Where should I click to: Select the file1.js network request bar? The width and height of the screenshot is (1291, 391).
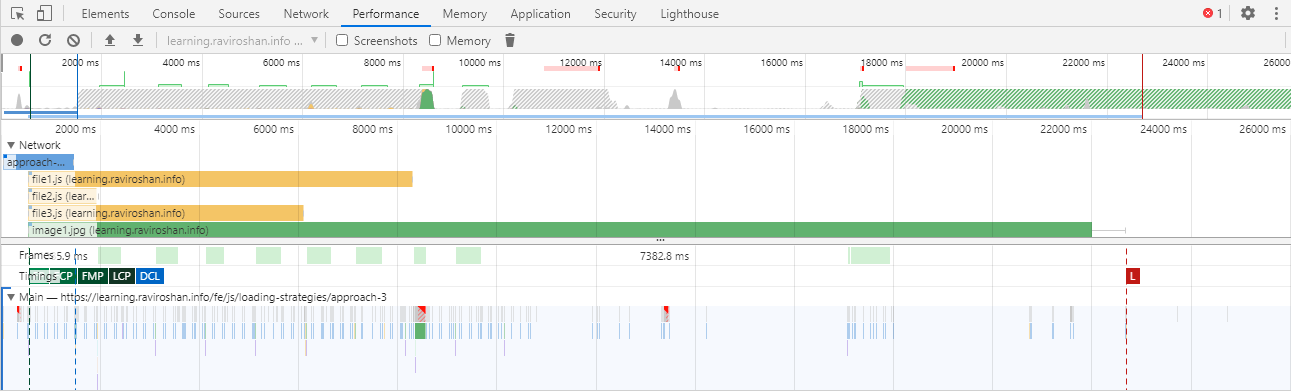(x=221, y=179)
